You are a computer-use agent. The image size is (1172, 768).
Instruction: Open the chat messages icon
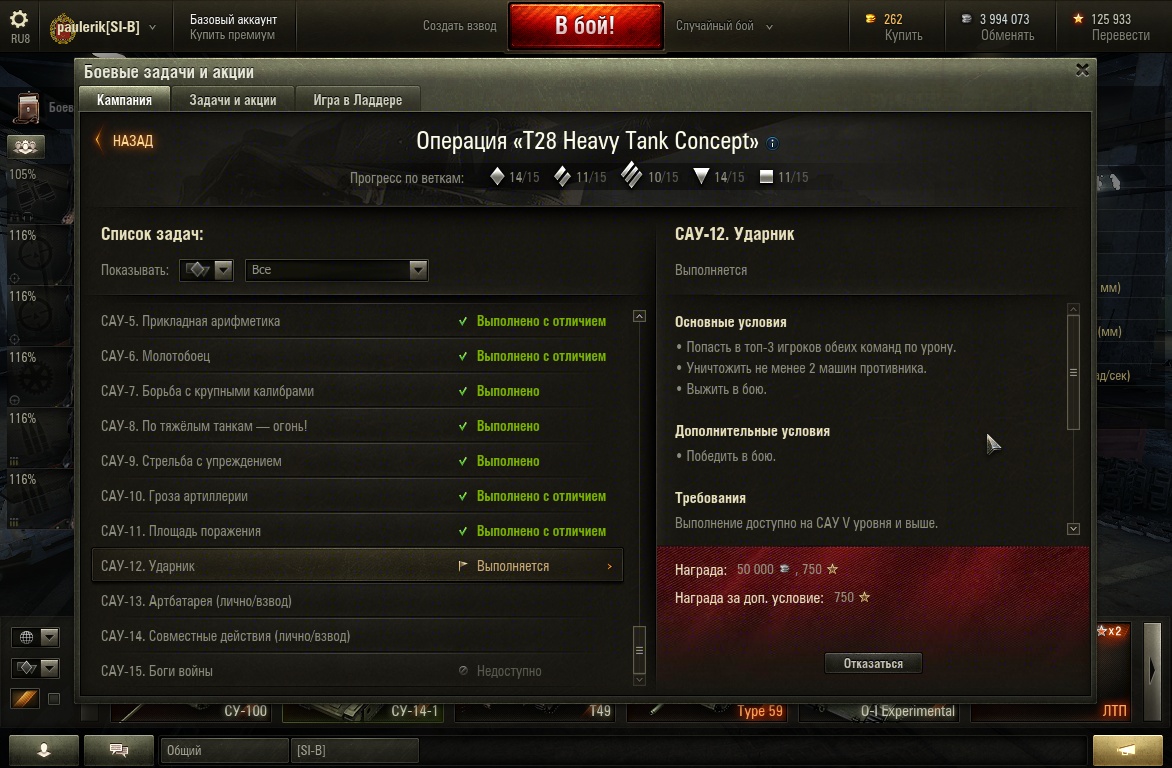click(x=118, y=750)
